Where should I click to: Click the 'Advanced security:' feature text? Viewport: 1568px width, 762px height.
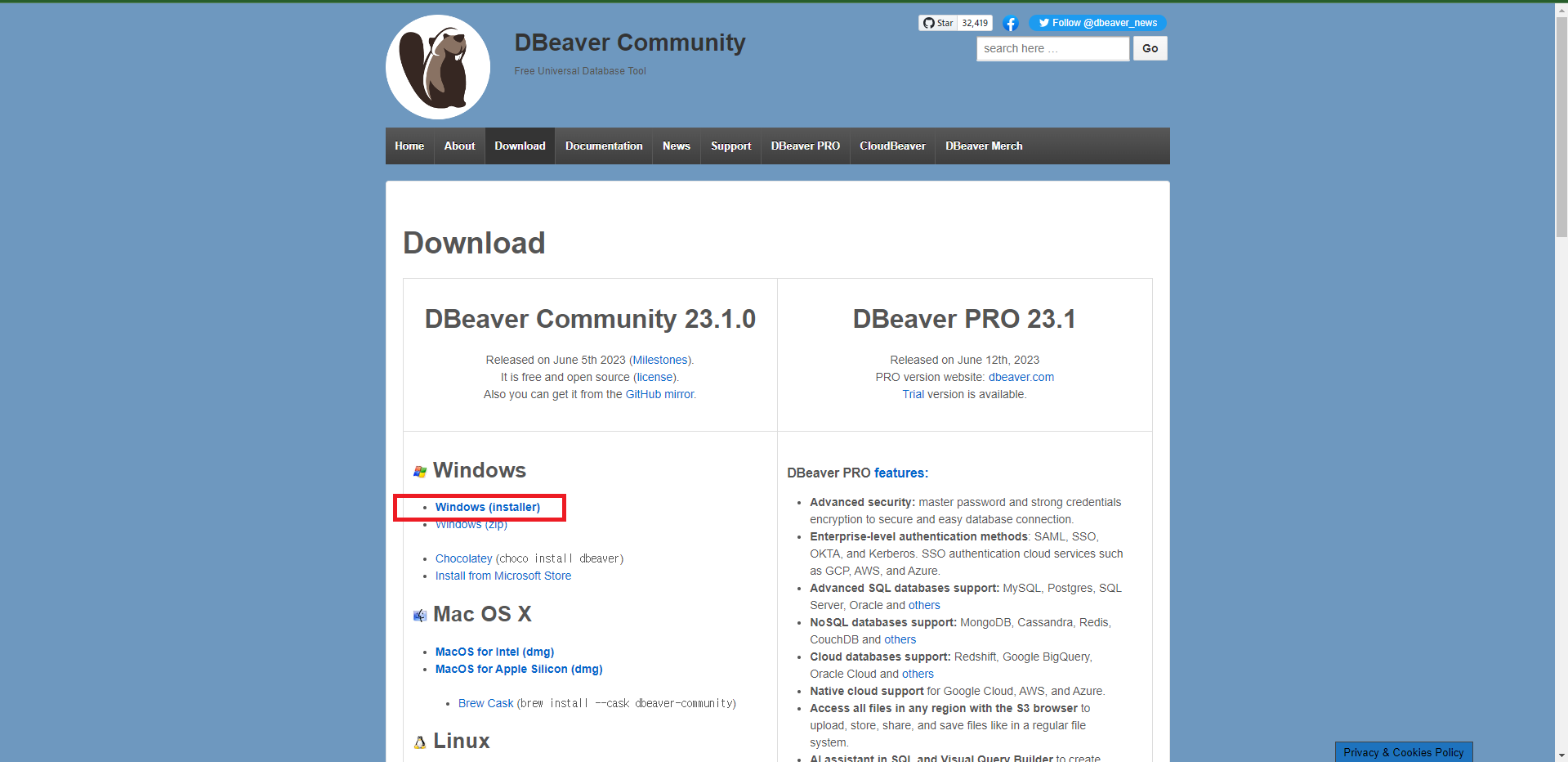(862, 502)
